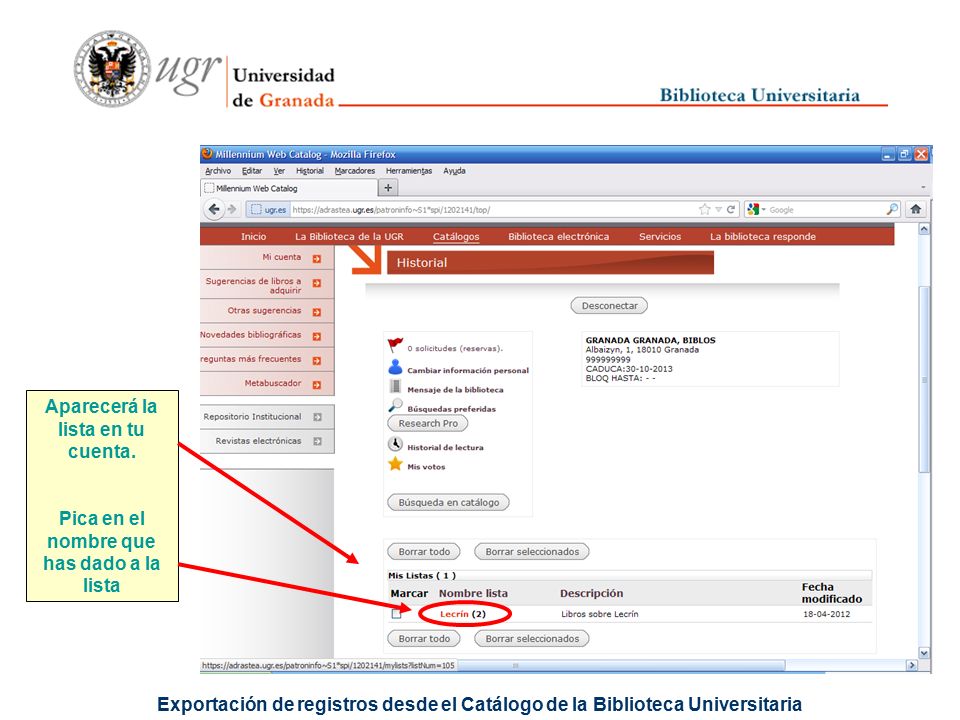
Task: Click the clock icon for Historial de lectura
Action: [x=396, y=444]
